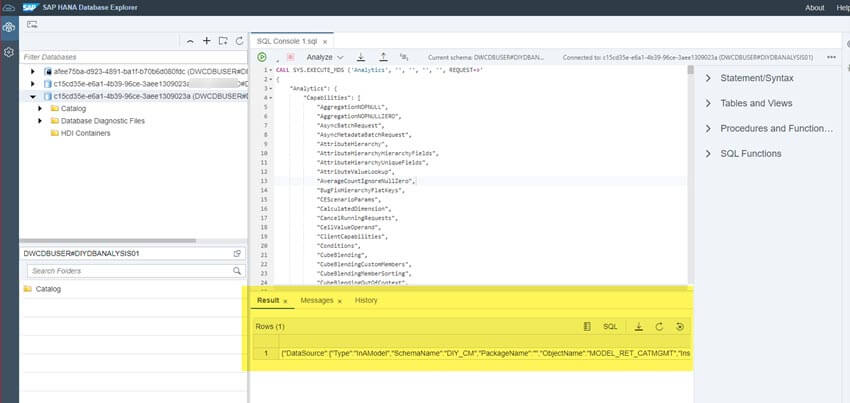Click line 13 AverageCountIgnoreNullZero in editor

366,181
